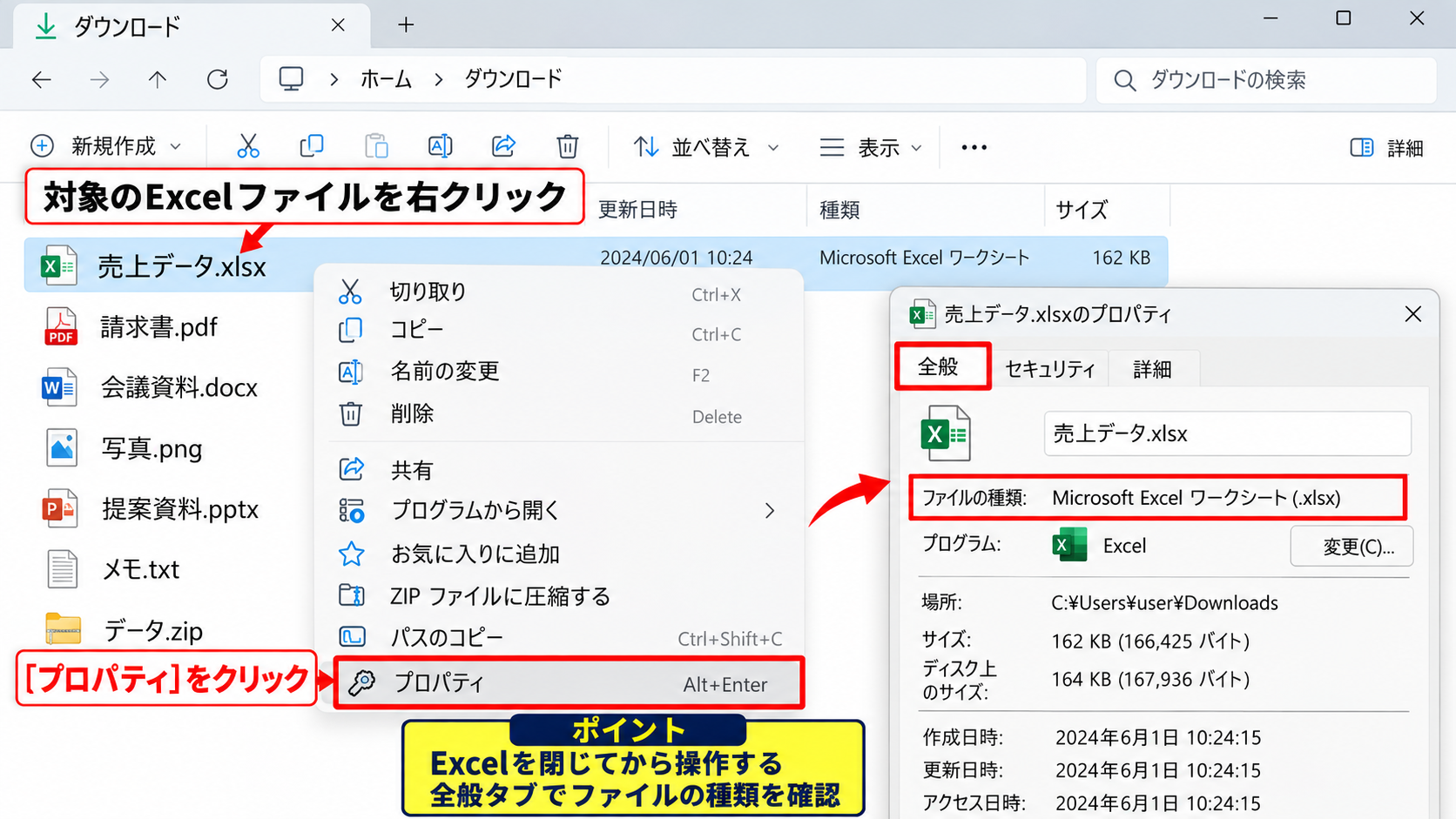1456x819 pixels.
Task: Click the Share icon in the toolbar
Action: (x=504, y=145)
